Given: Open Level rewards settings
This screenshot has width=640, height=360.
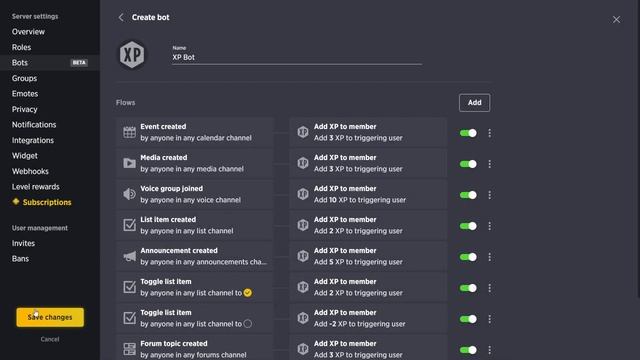Looking at the screenshot, I should (36, 187).
